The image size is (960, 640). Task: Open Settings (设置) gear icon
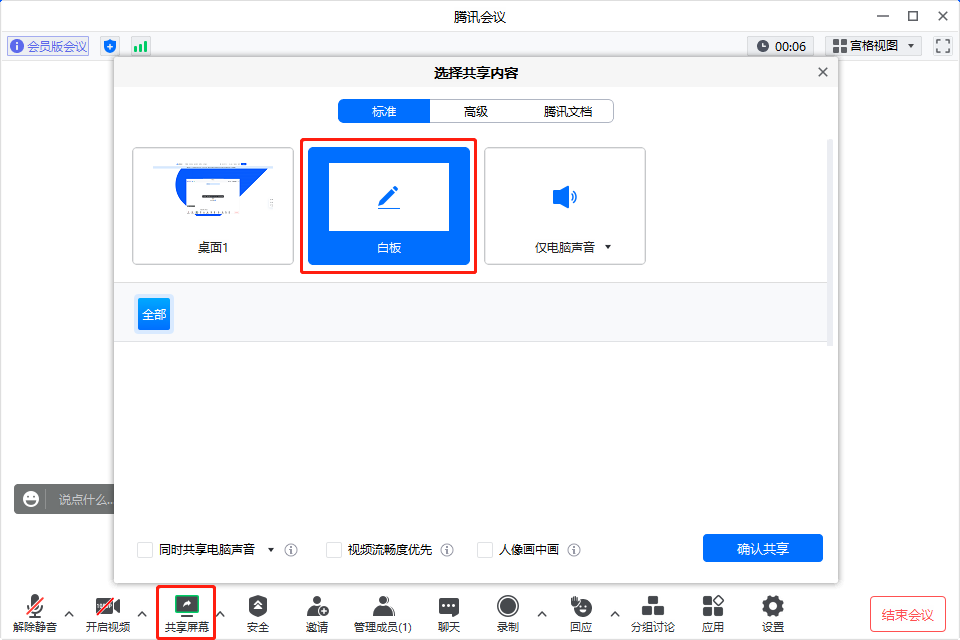click(773, 606)
